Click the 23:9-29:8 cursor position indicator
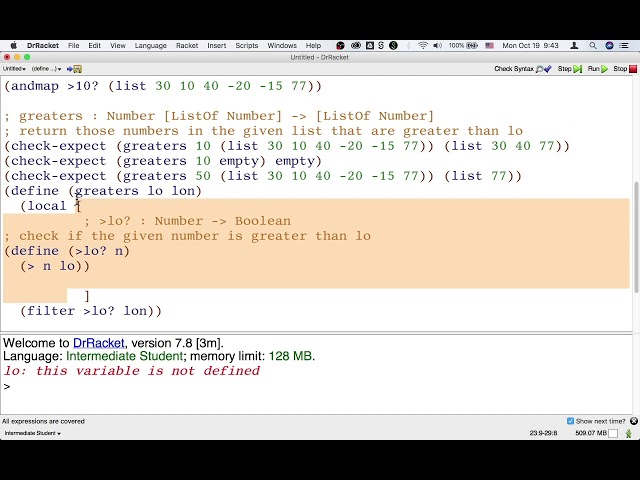This screenshot has height=480, width=640. [543, 433]
